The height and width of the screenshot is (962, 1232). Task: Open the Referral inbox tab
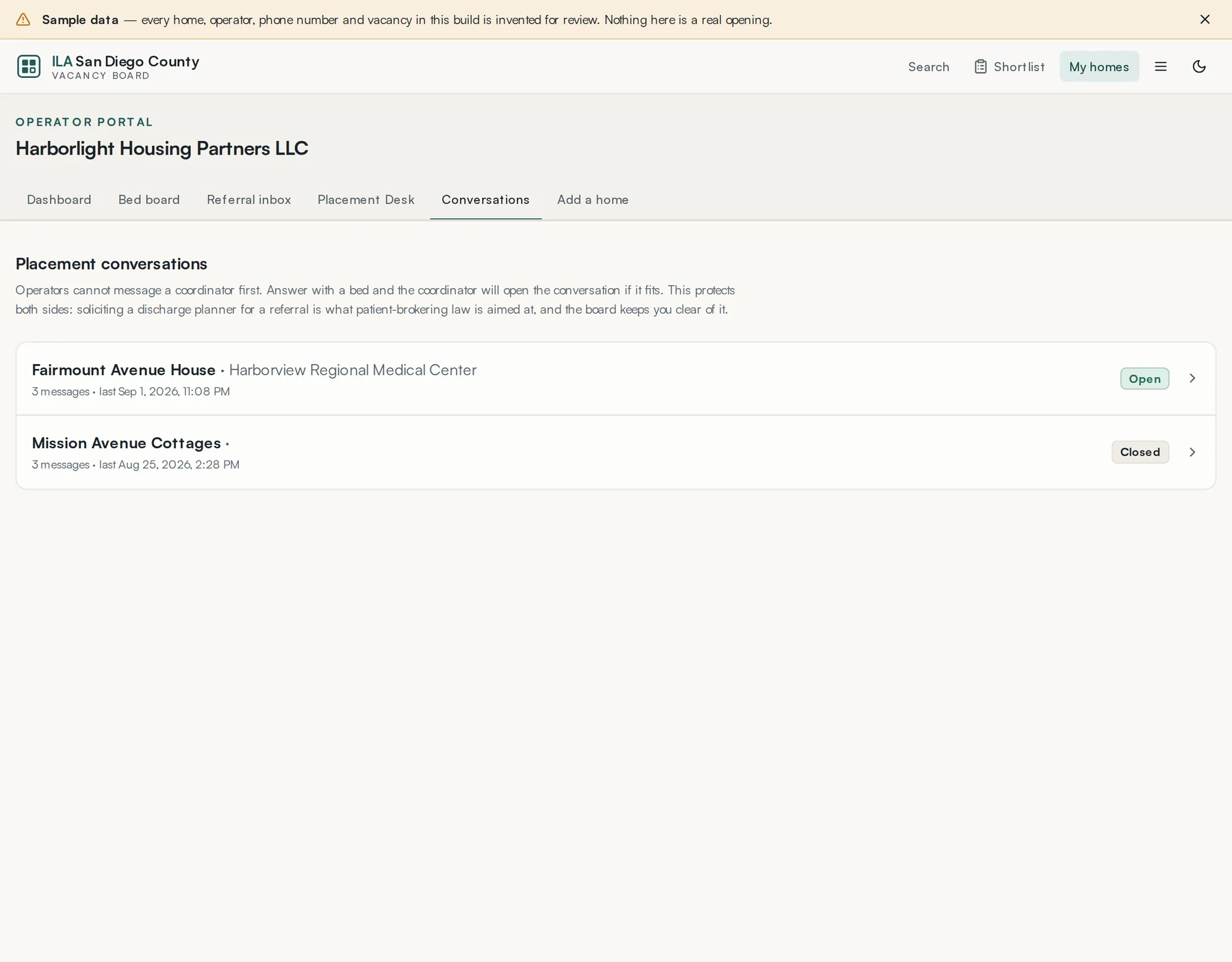[x=249, y=200]
